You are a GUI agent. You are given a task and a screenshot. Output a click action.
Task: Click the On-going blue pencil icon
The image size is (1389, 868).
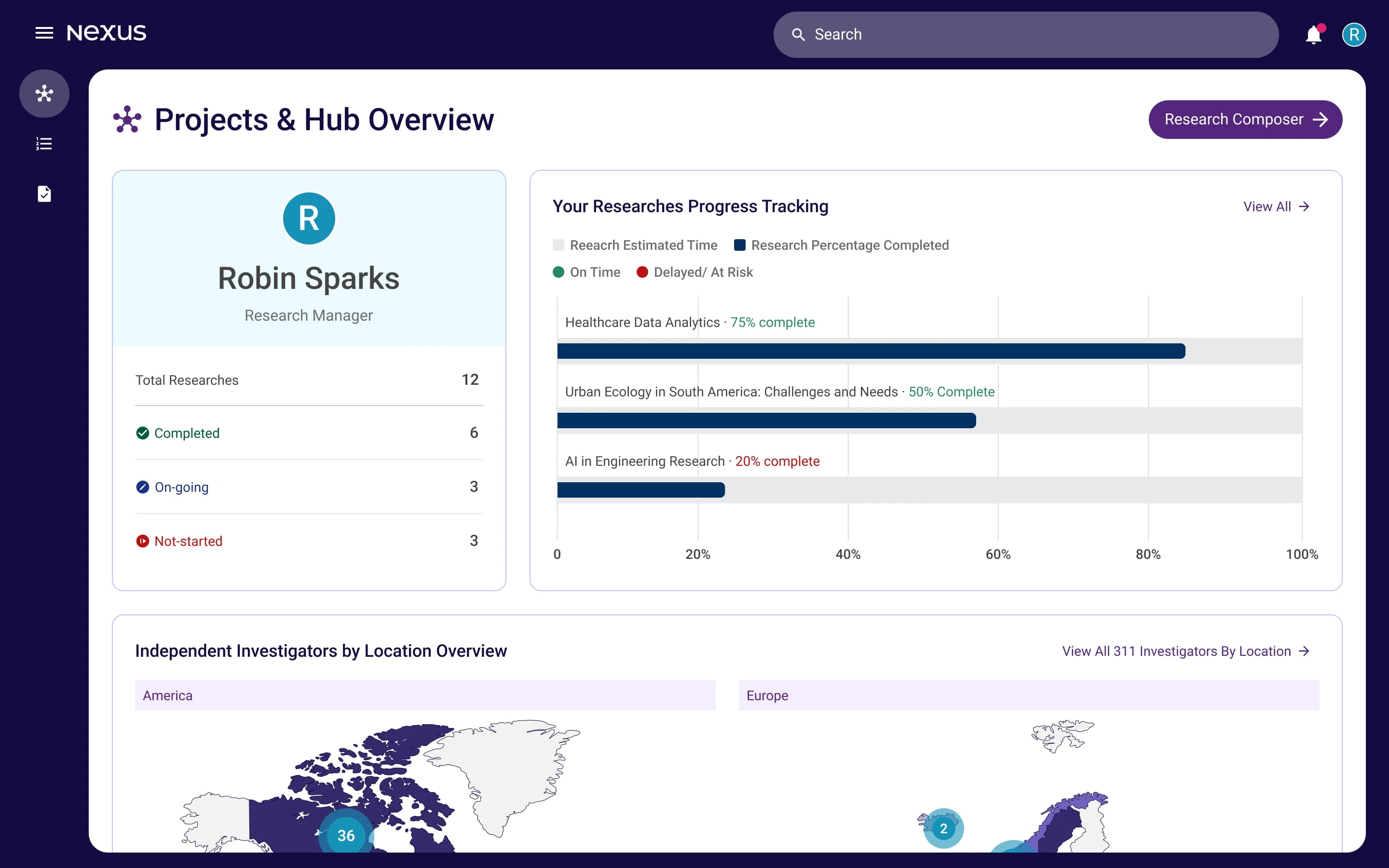pyautogui.click(x=142, y=487)
